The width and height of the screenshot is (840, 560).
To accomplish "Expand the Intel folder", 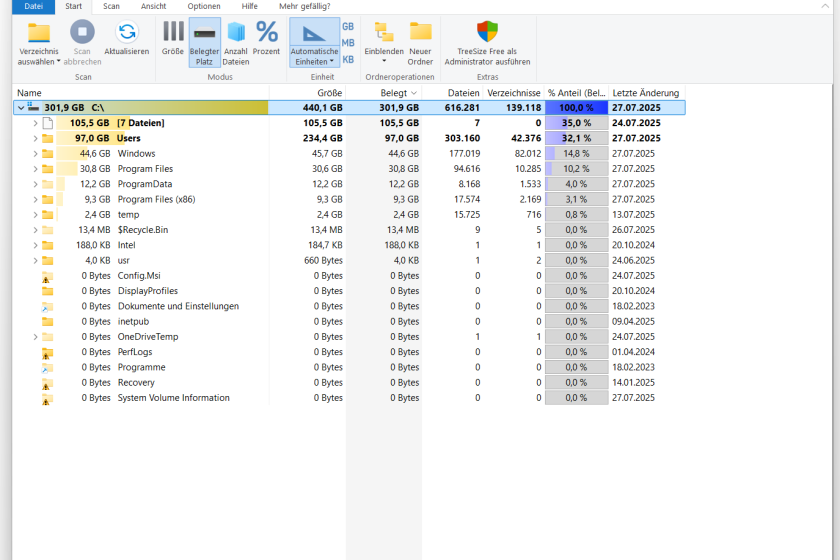I will pyautogui.click(x=35, y=245).
